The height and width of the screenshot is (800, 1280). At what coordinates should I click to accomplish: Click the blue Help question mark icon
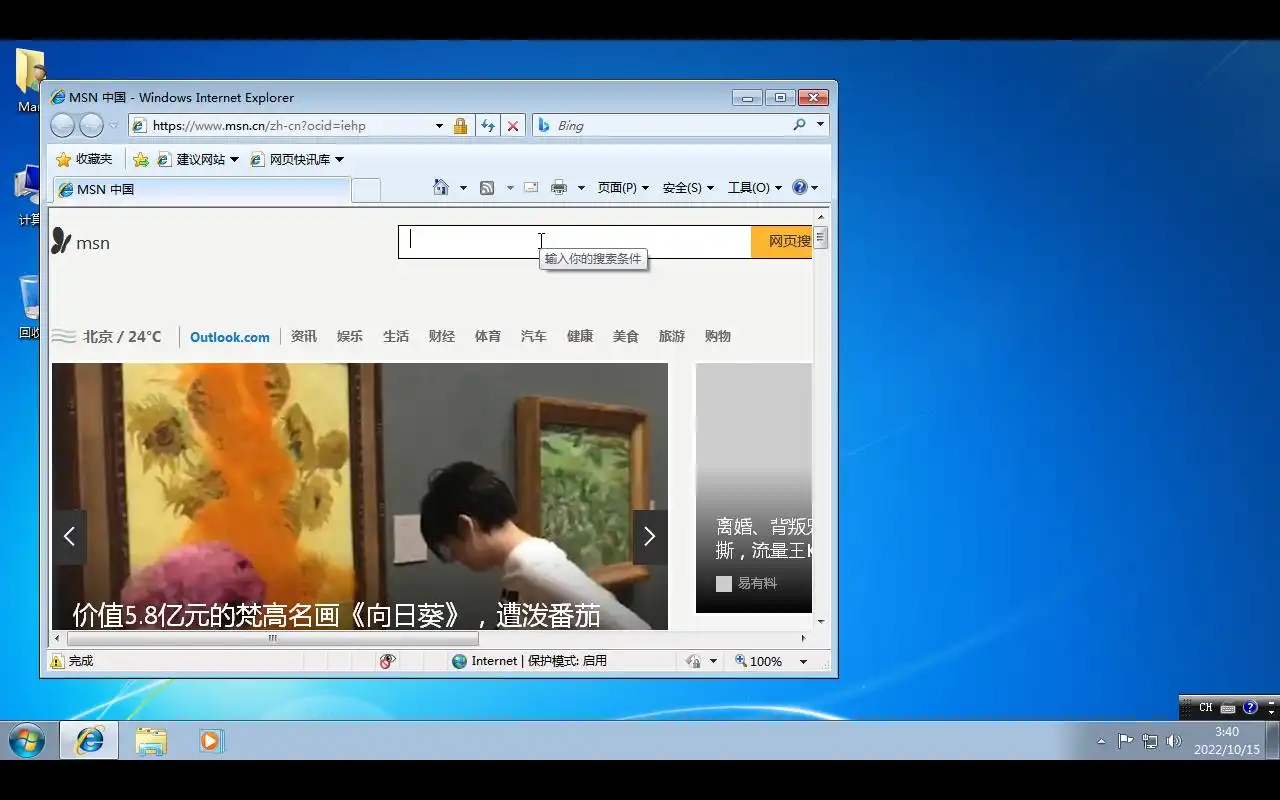tap(799, 187)
